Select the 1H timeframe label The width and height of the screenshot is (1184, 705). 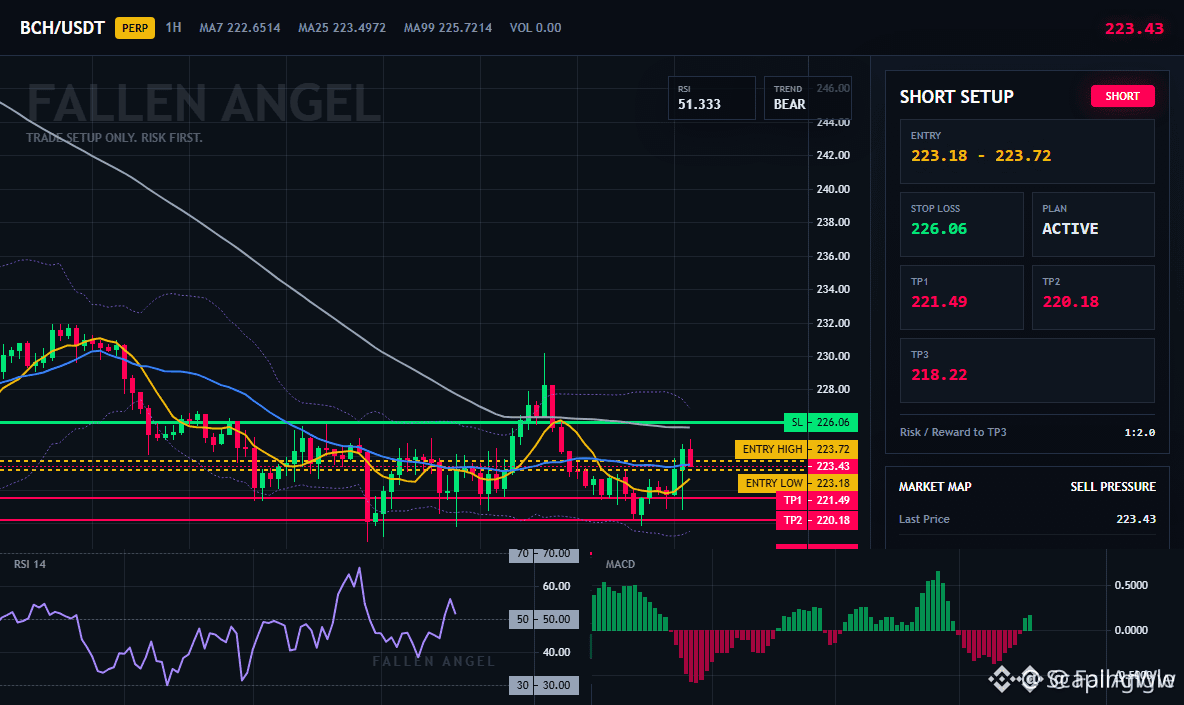click(174, 28)
